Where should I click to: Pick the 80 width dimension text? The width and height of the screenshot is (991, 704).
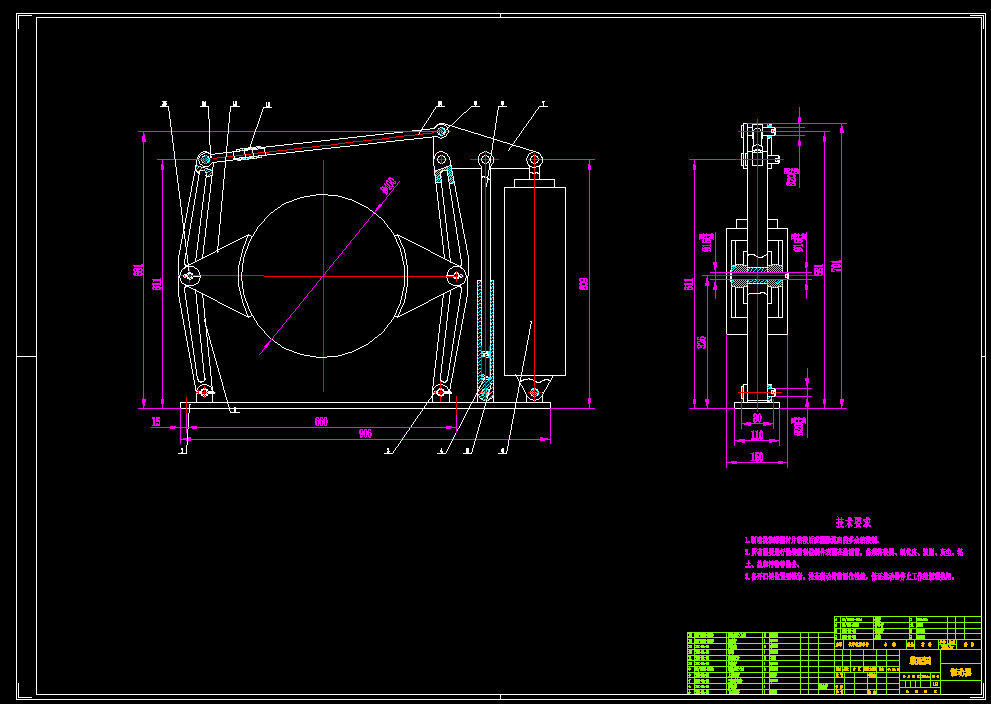(x=757, y=418)
